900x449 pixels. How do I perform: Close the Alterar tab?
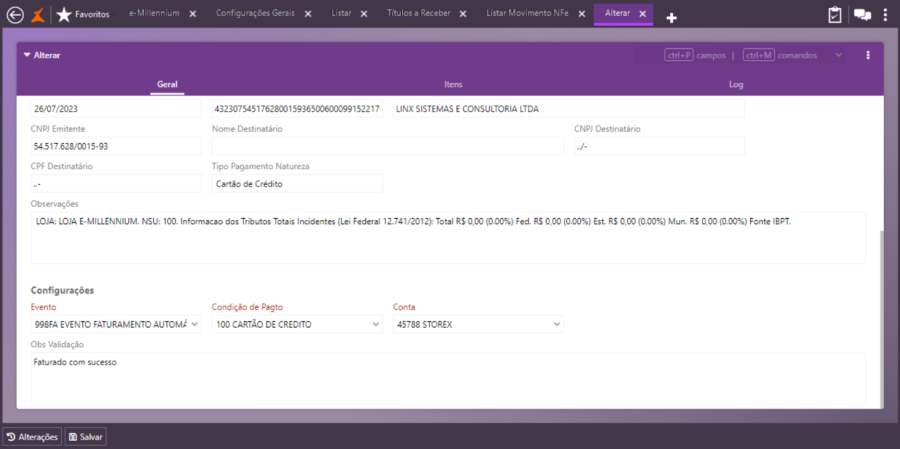click(642, 14)
